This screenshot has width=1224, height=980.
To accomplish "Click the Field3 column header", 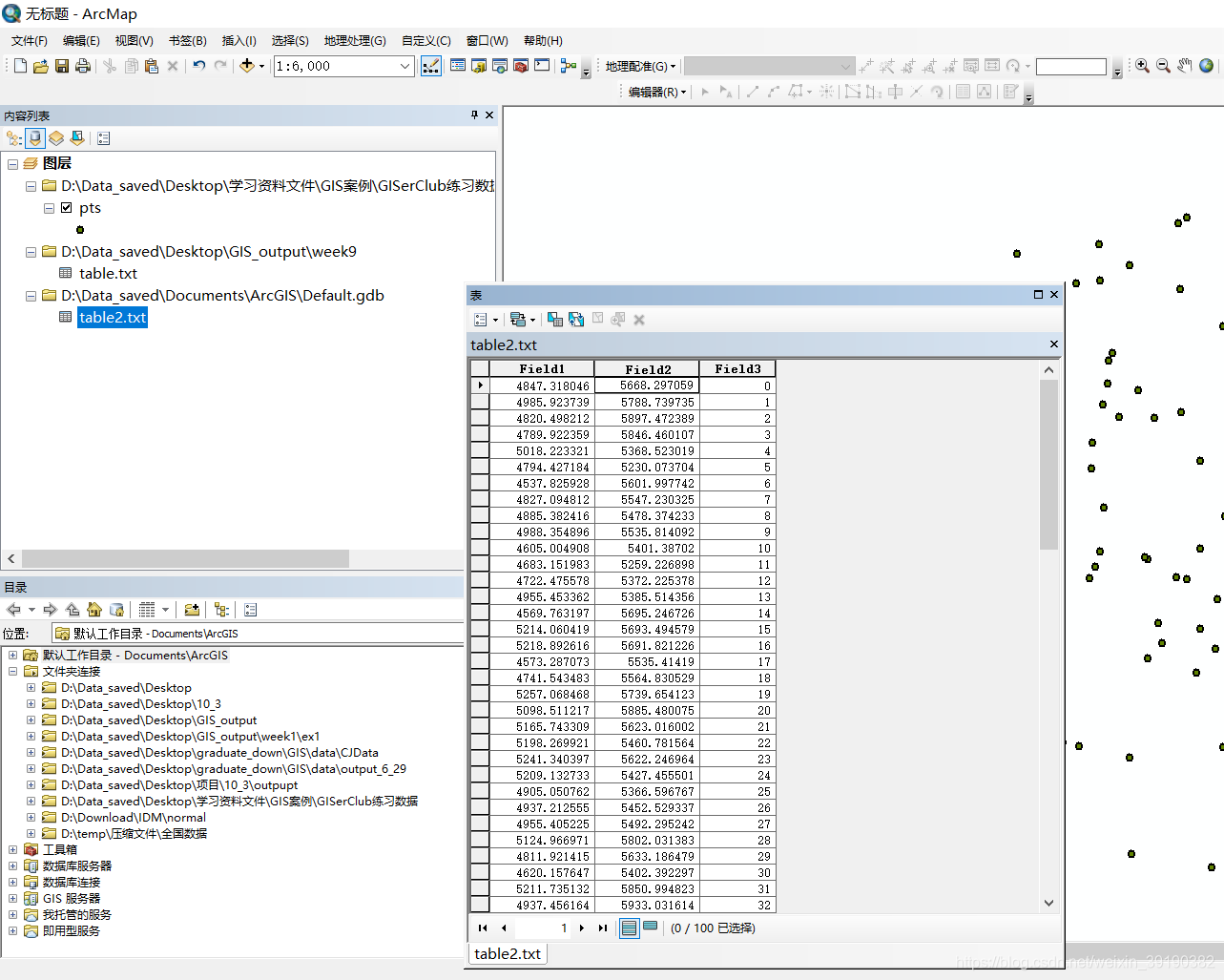I will click(737, 368).
